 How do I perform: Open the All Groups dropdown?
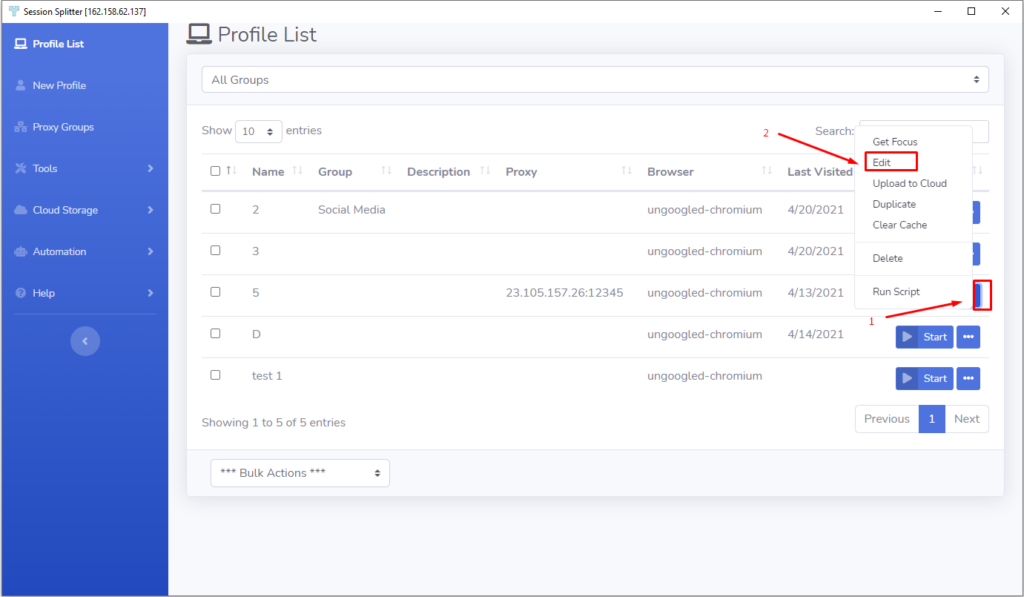tap(594, 80)
